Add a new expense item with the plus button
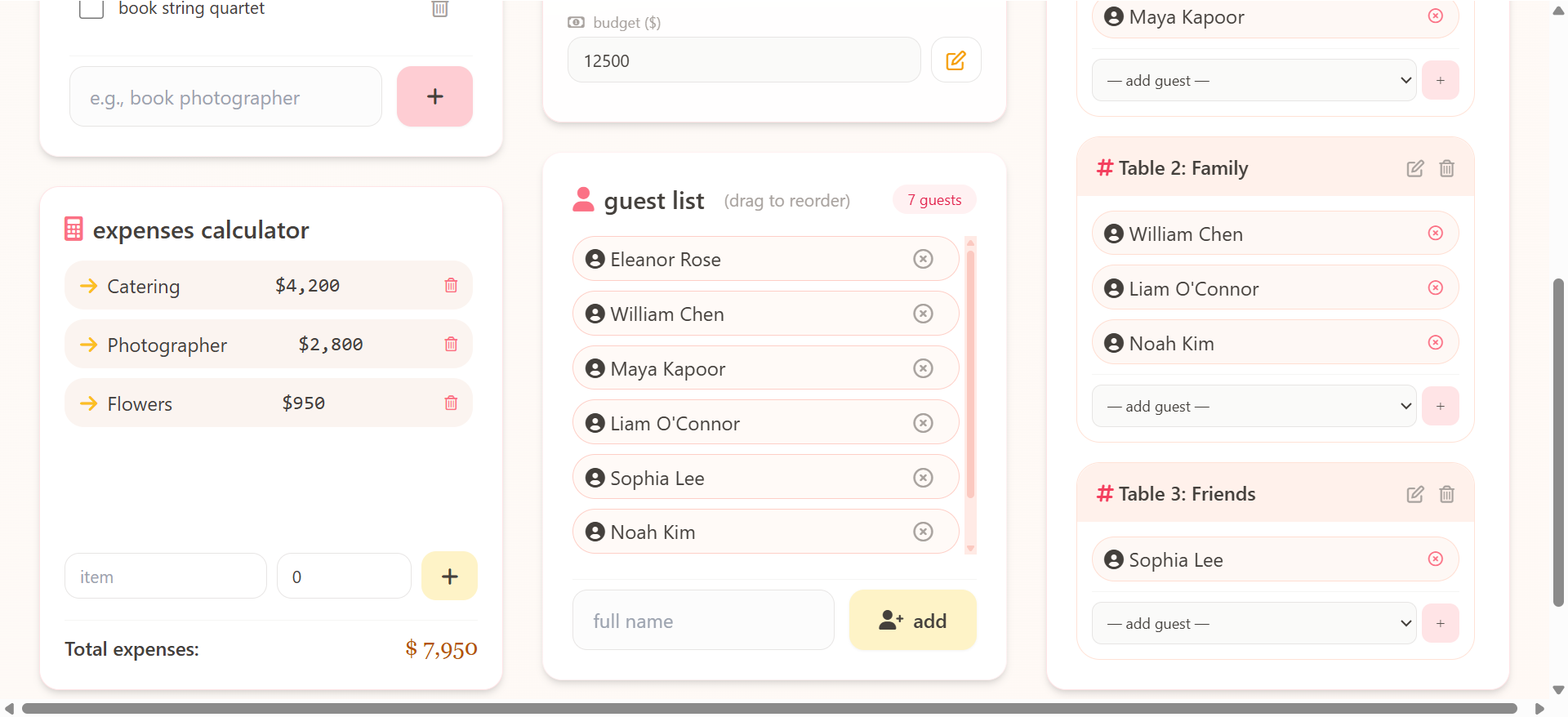1568x717 pixels. [x=449, y=576]
